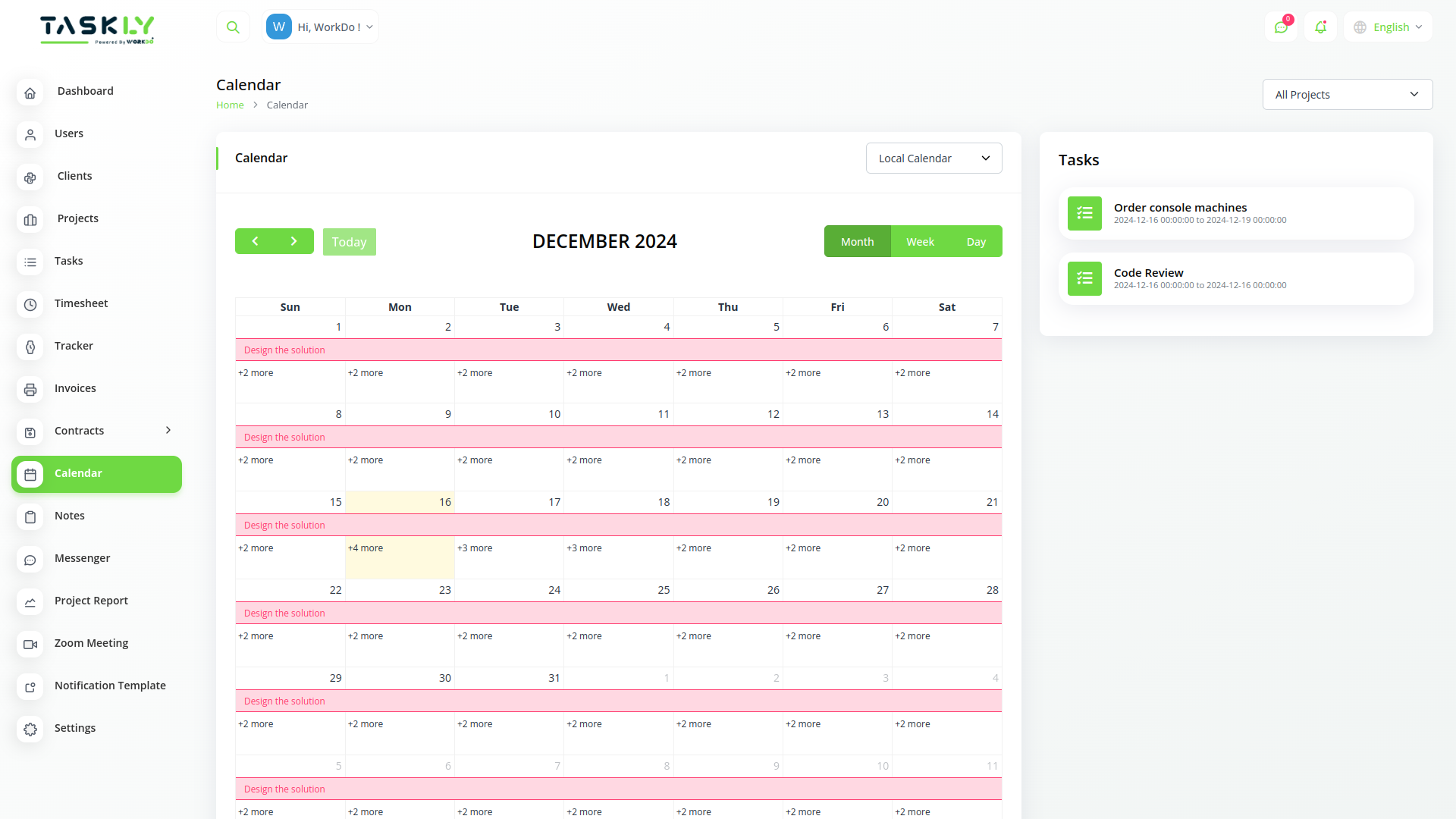Open the Notes sidebar icon
Screen dimensions: 1456x819
(30, 517)
